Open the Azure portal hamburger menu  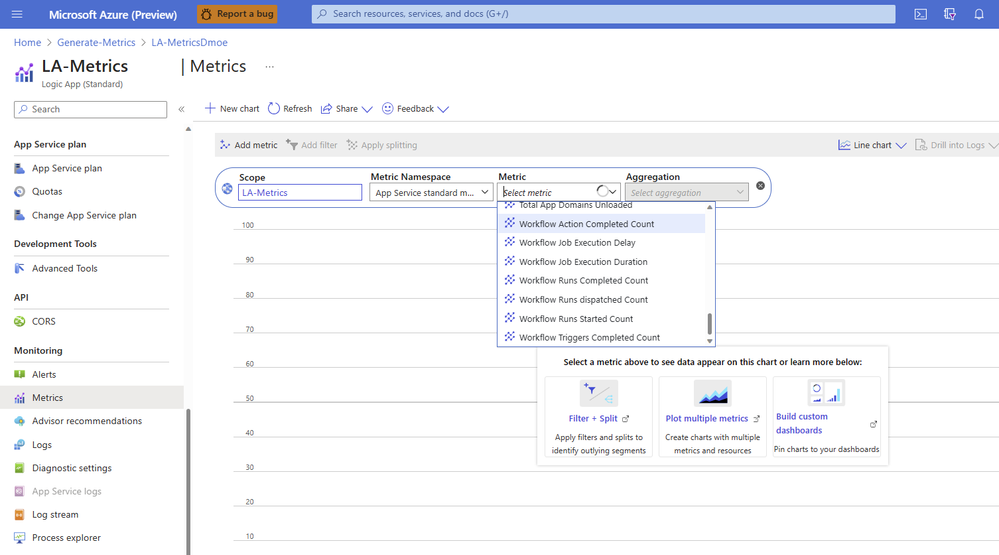point(17,14)
